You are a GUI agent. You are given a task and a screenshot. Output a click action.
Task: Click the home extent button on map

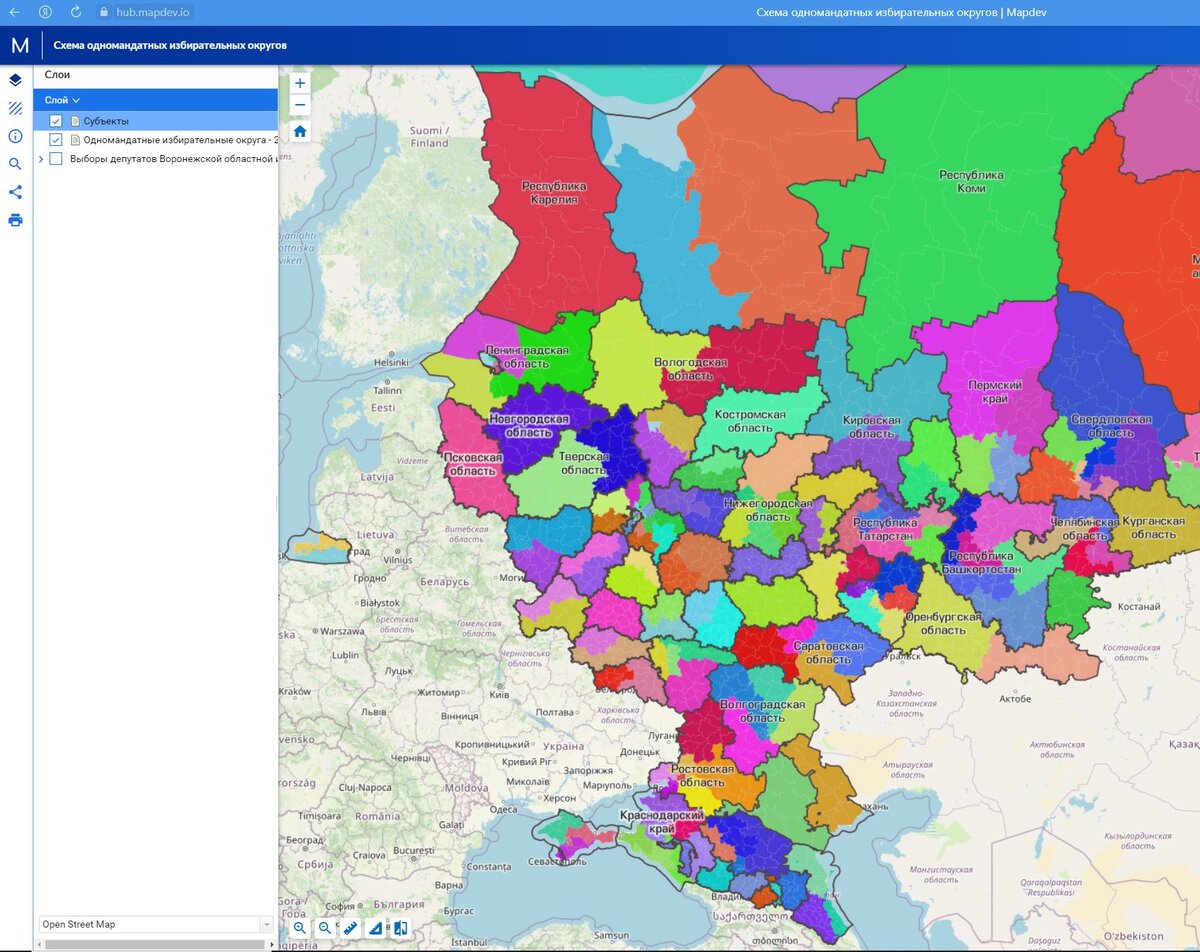(299, 131)
